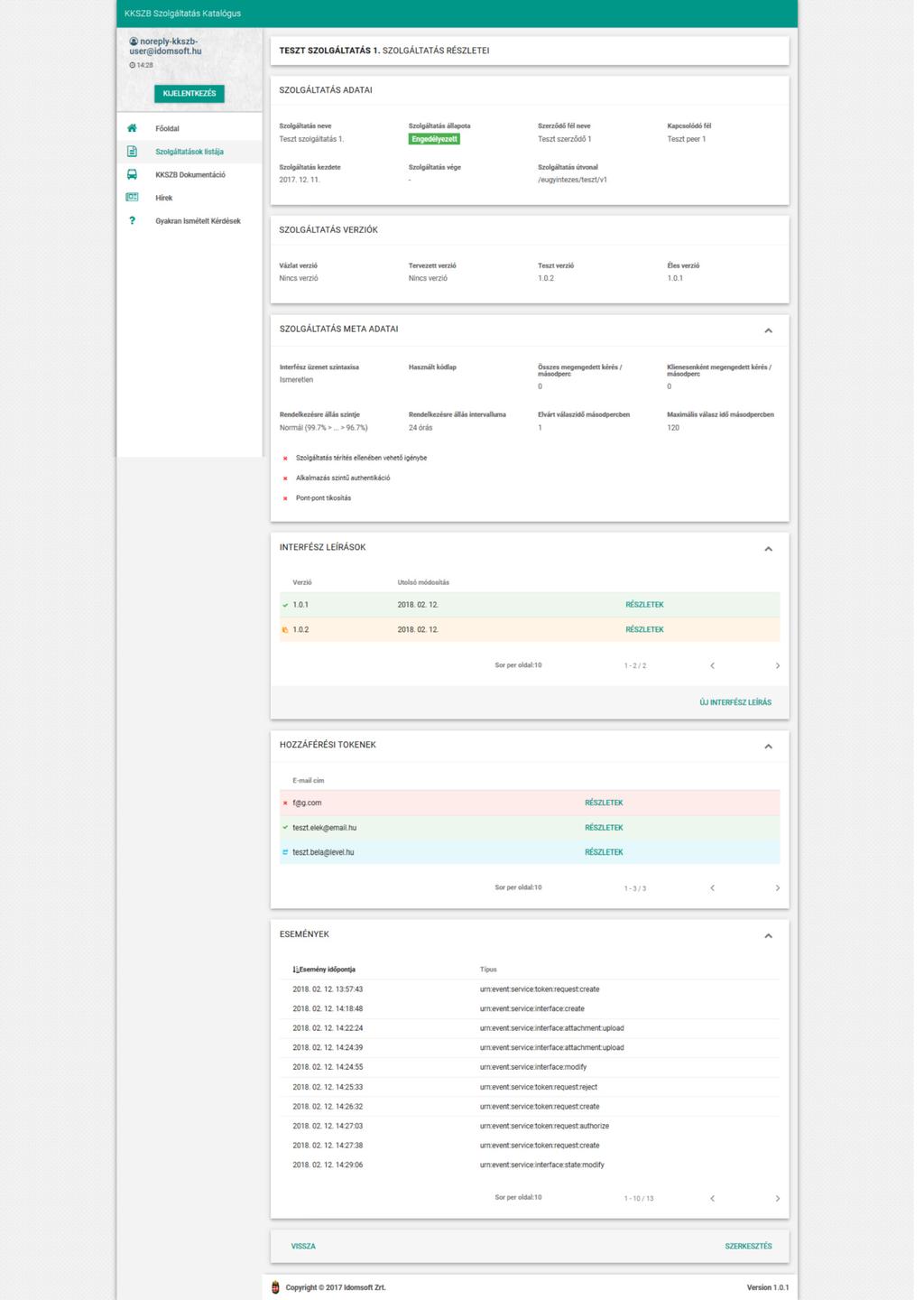The height and width of the screenshot is (1300, 924).
Task: Click the sort icon on Esemény időpontja
Action: click(296, 970)
